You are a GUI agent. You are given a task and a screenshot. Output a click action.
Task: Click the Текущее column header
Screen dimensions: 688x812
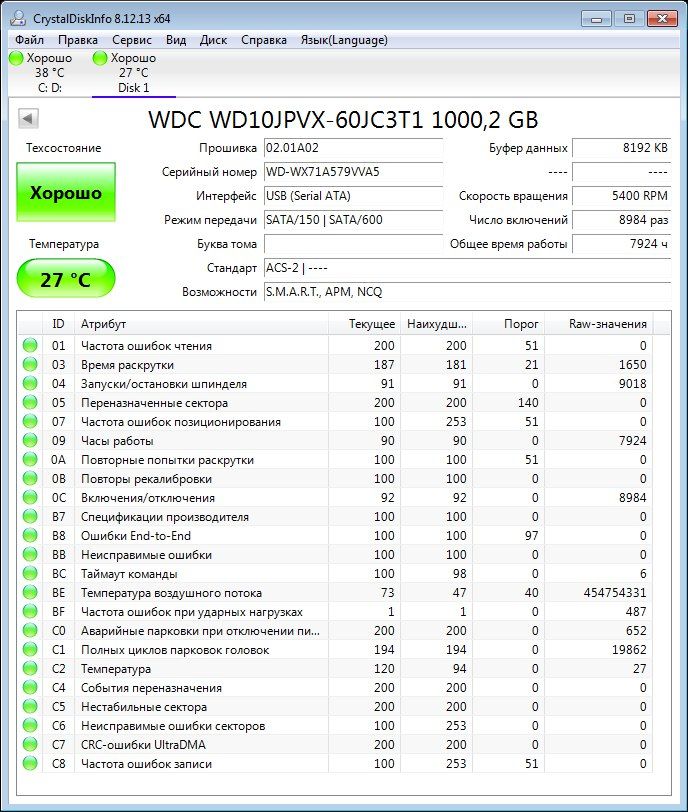(x=364, y=324)
